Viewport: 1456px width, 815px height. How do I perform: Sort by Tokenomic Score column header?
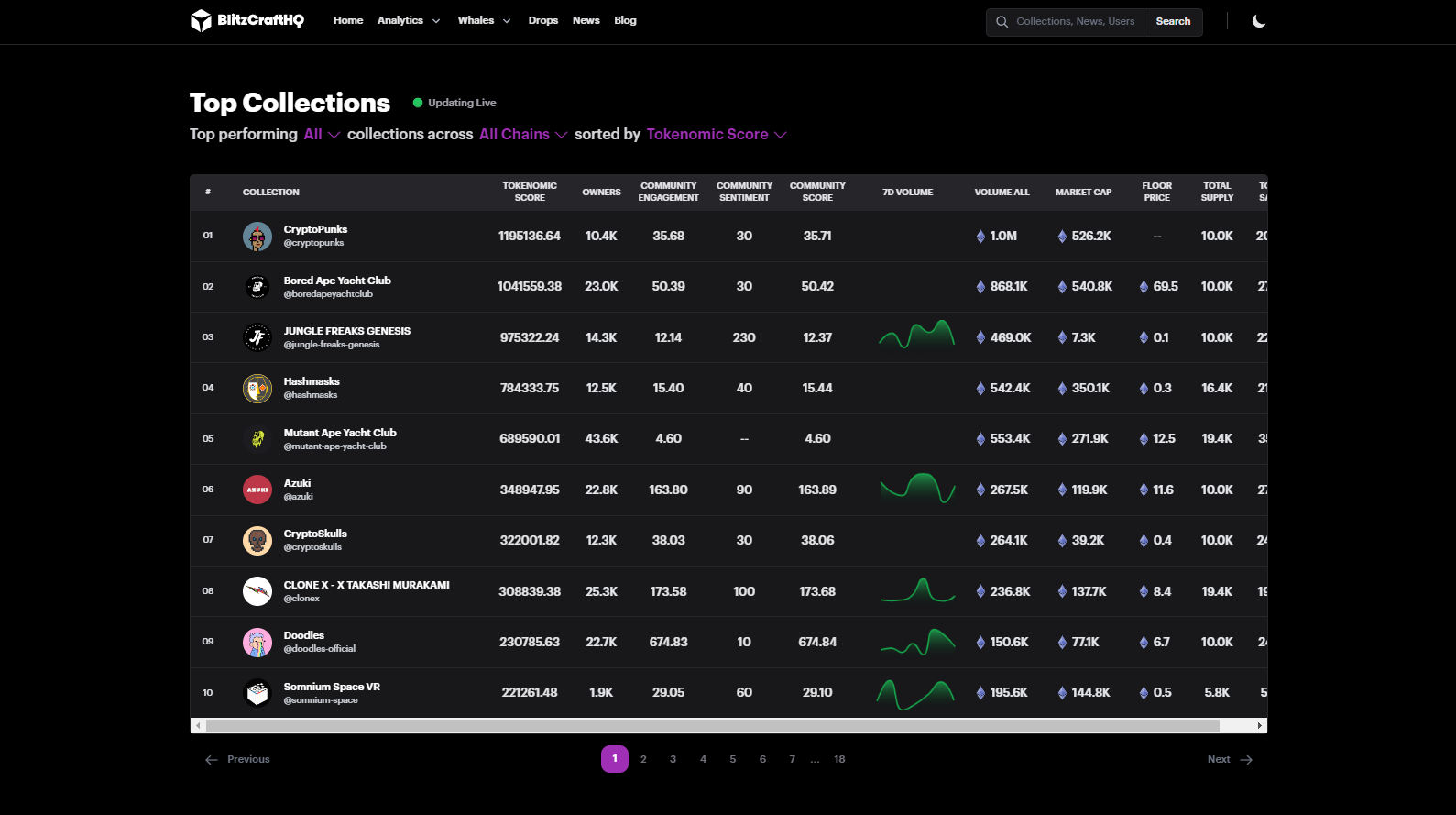[x=530, y=193]
